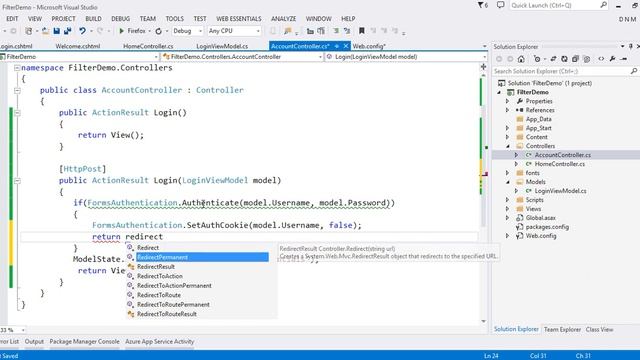The width and height of the screenshot is (640, 360).
Task: Open the BUILD menu
Action: 93,19
